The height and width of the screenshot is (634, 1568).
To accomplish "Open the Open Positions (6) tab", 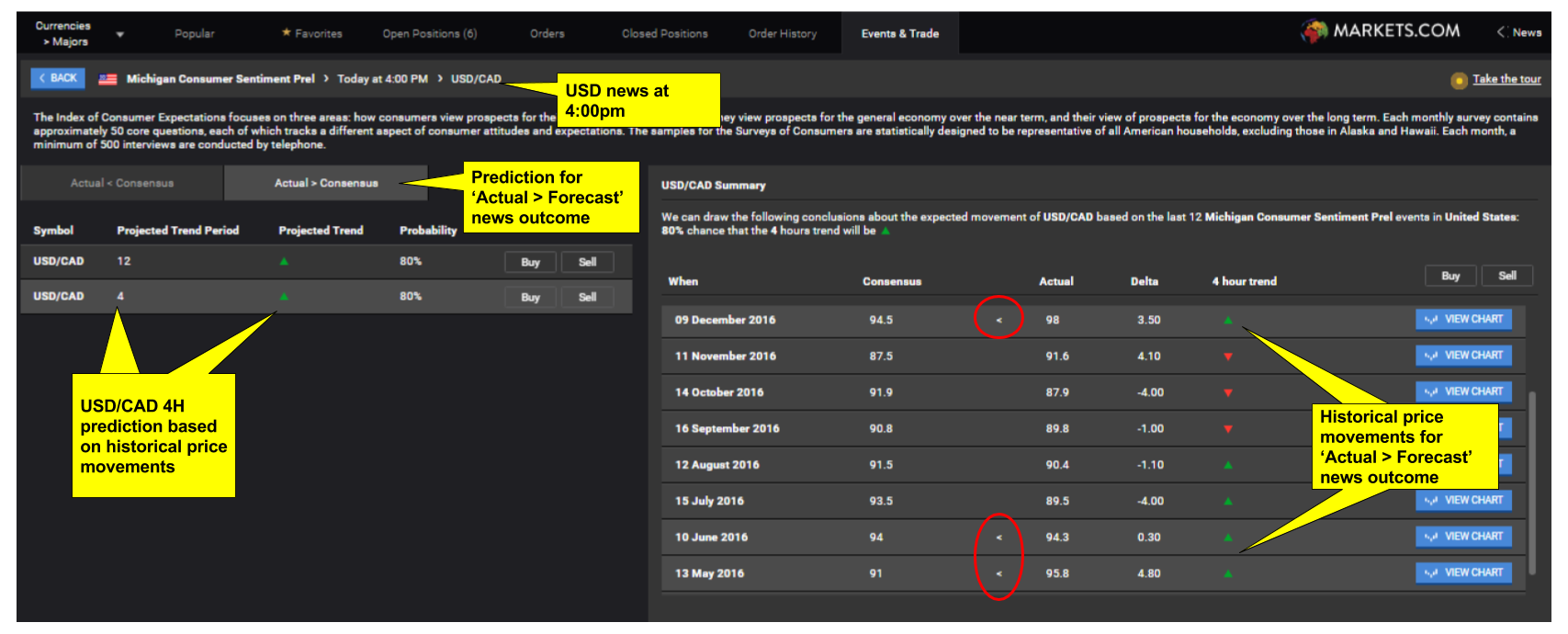I will point(430,34).
